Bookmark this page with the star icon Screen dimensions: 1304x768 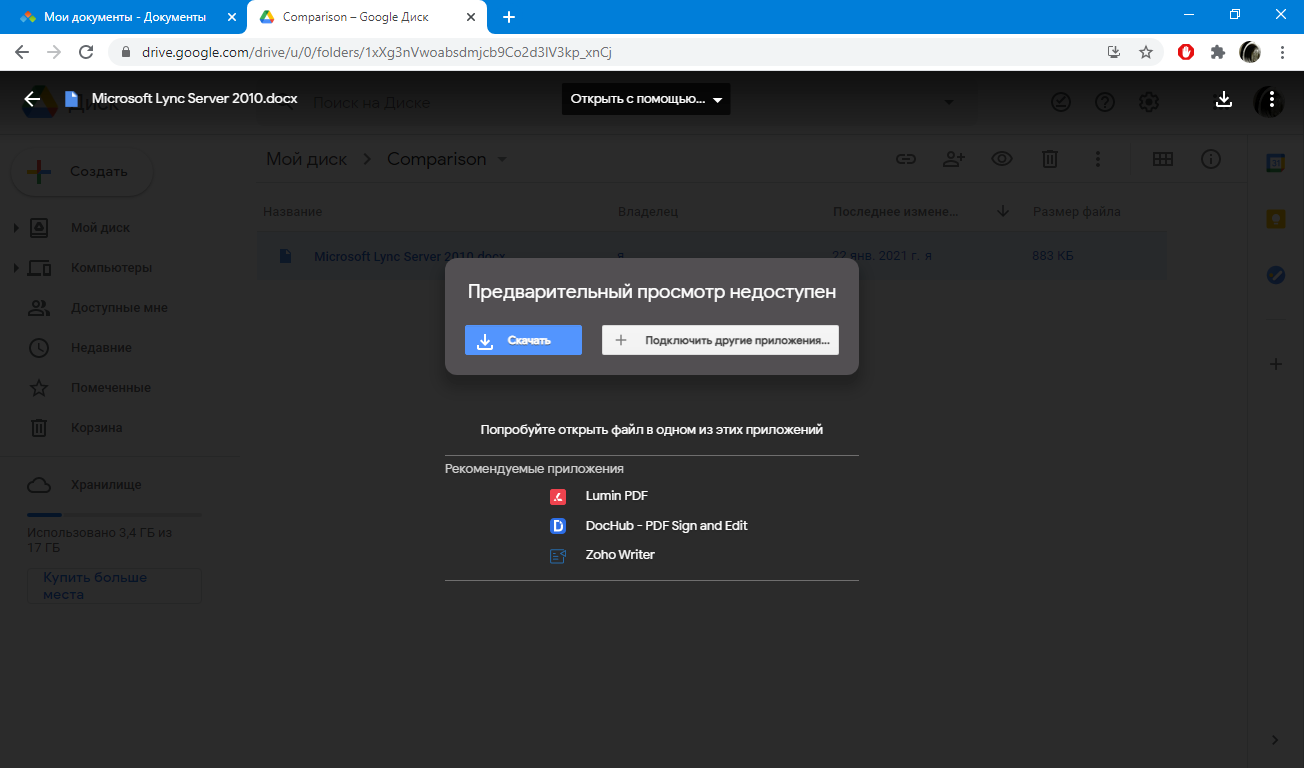pos(1146,52)
